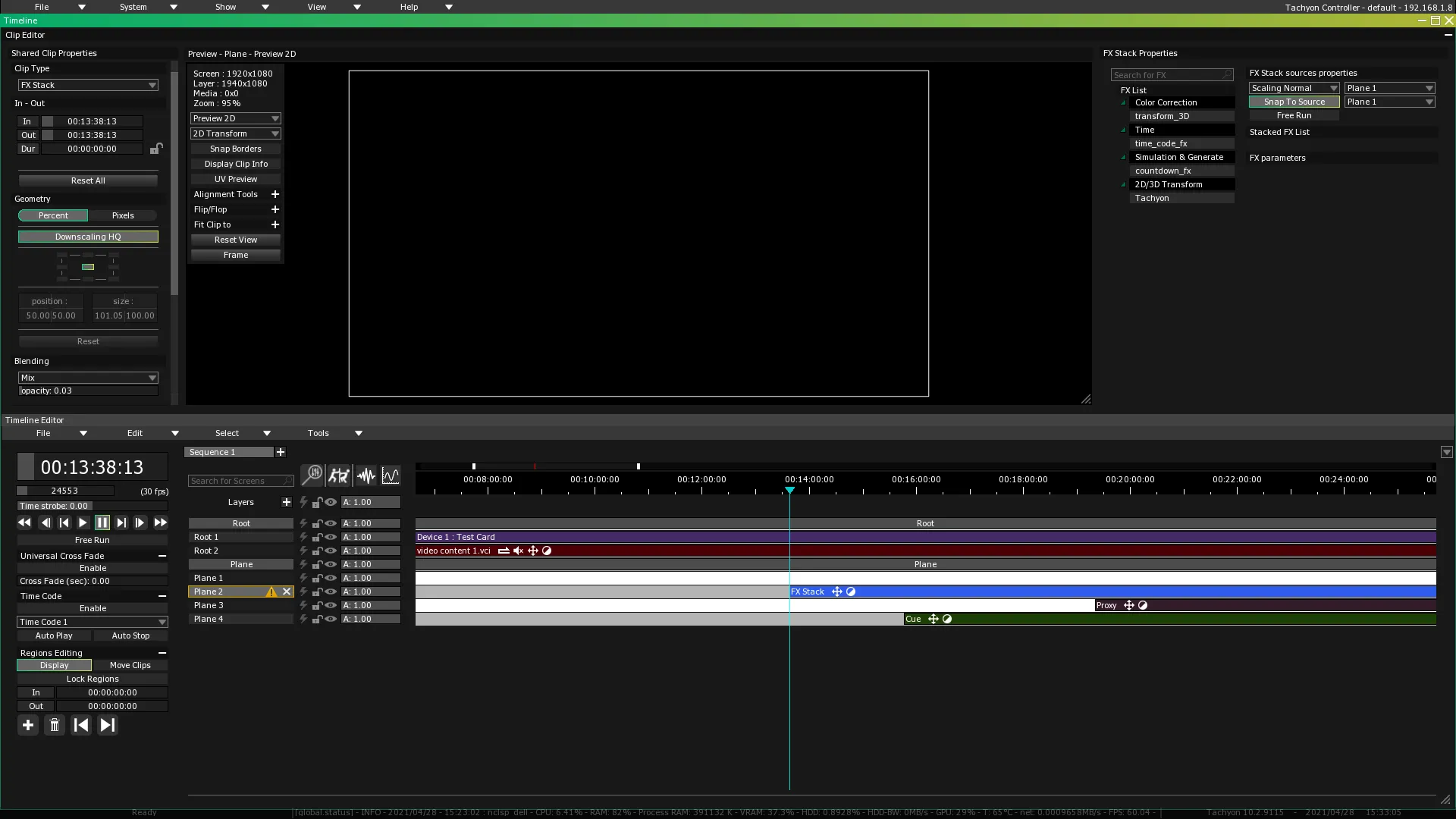Add a new region with plus icon
The height and width of the screenshot is (819, 1456).
(28, 725)
